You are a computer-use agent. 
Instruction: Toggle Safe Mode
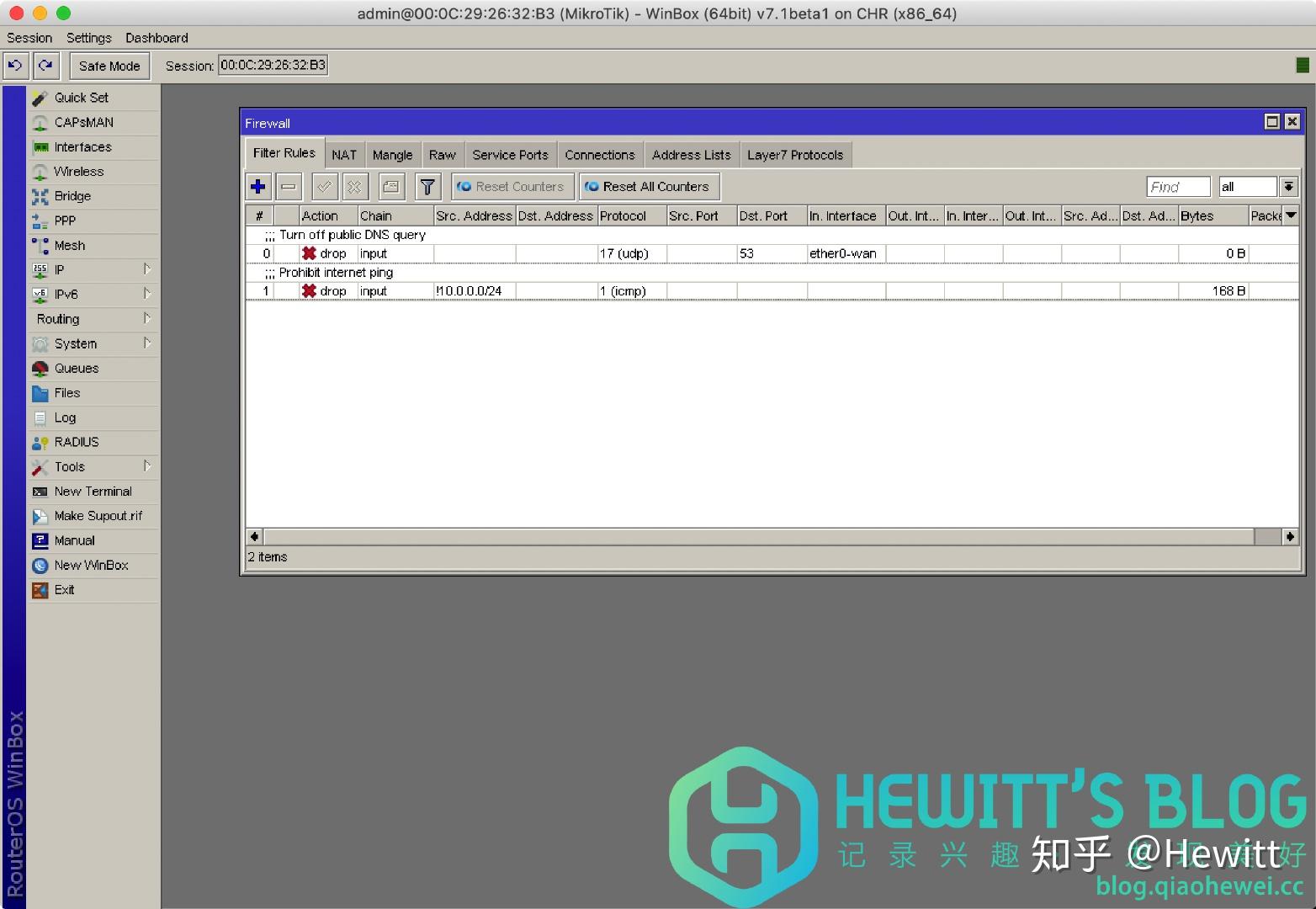pos(109,65)
